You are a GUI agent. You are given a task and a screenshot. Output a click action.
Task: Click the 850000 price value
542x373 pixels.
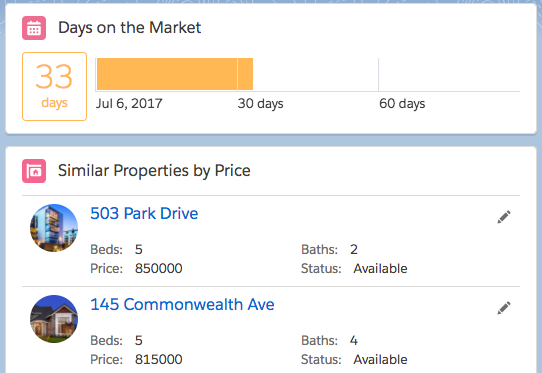point(159,269)
